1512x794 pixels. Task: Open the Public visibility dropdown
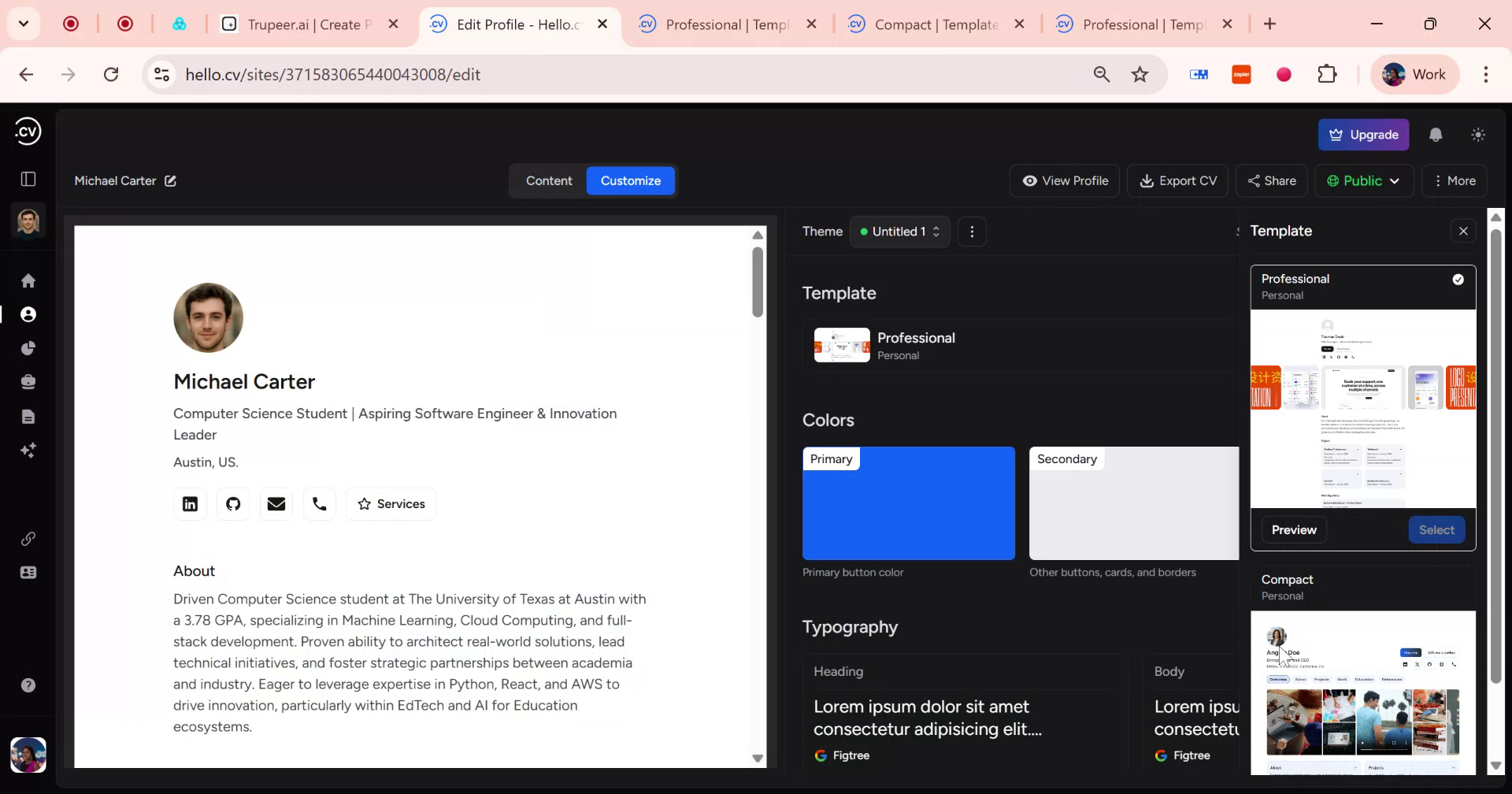point(1364,180)
